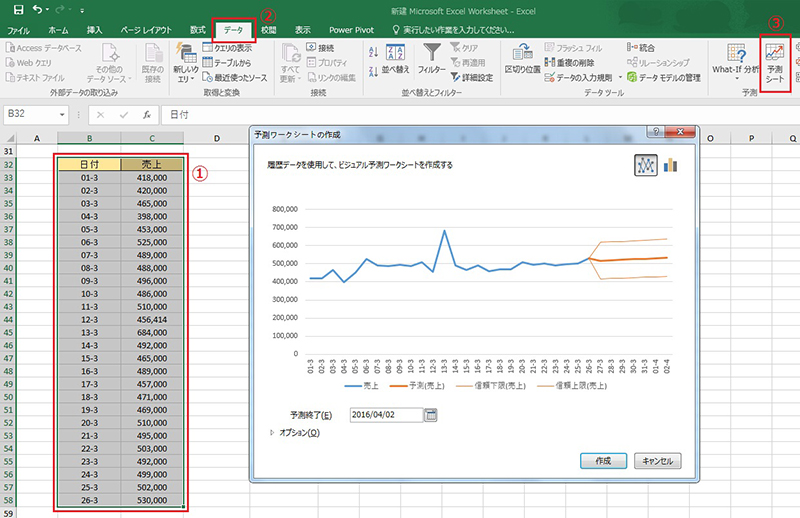
Task: Click the select-all corner button
Action: [9, 138]
